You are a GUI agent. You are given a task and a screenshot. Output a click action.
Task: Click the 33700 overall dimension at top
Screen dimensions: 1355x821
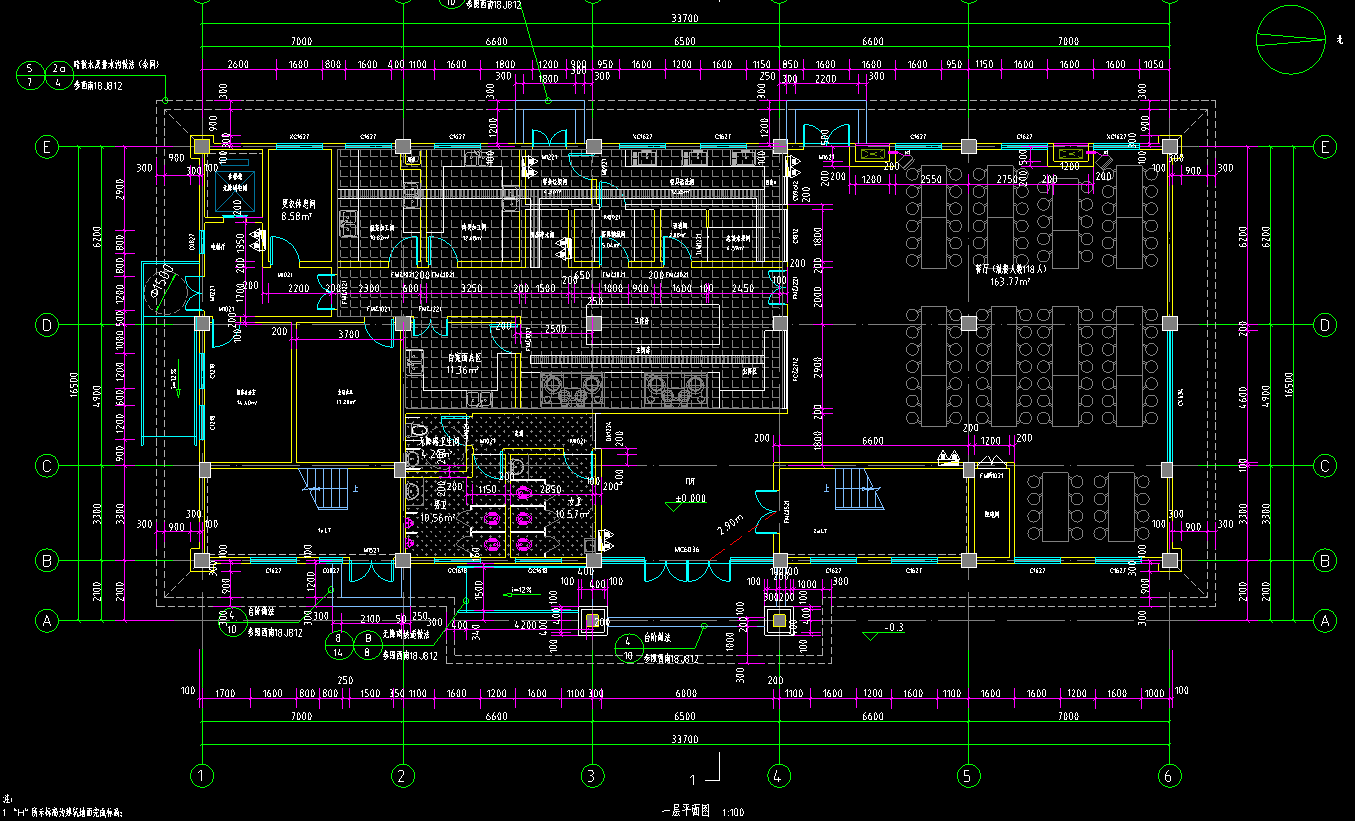click(x=685, y=19)
